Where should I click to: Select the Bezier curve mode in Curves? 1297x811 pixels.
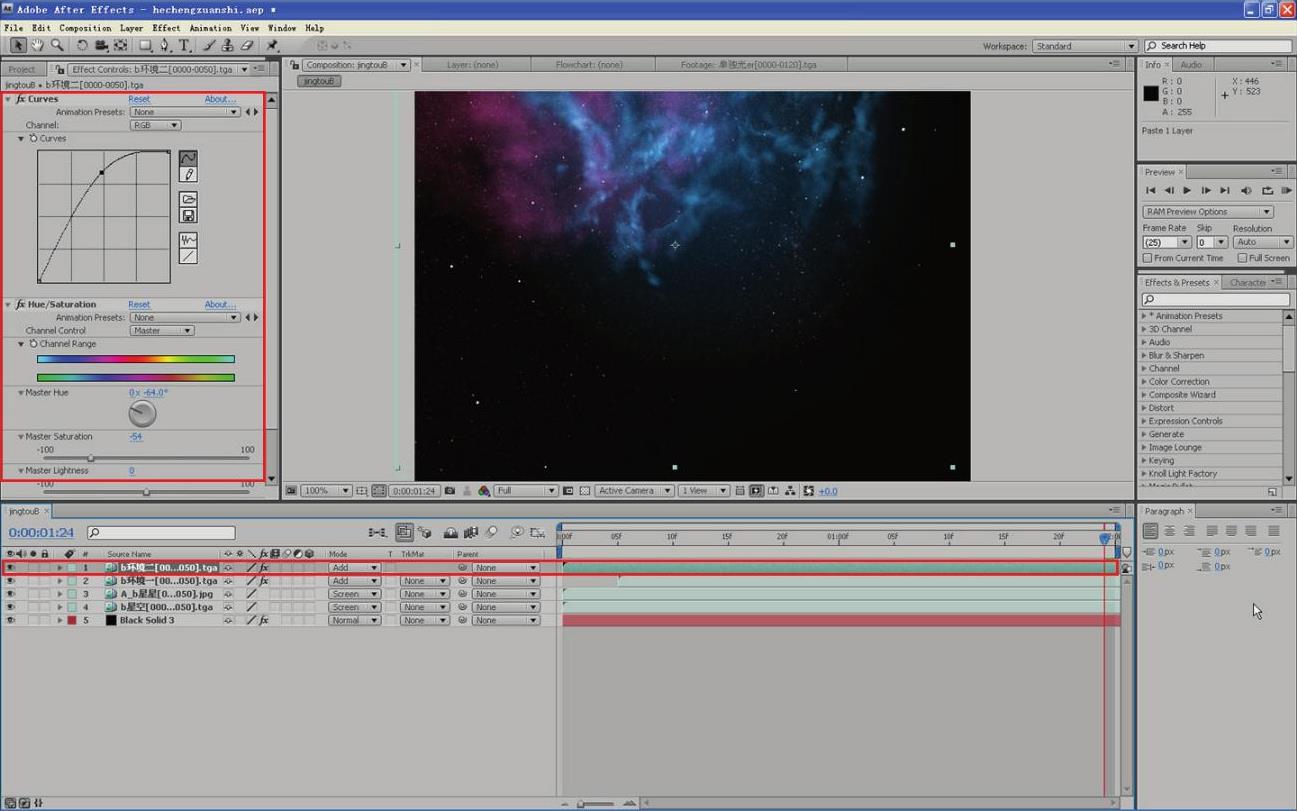(x=188, y=158)
